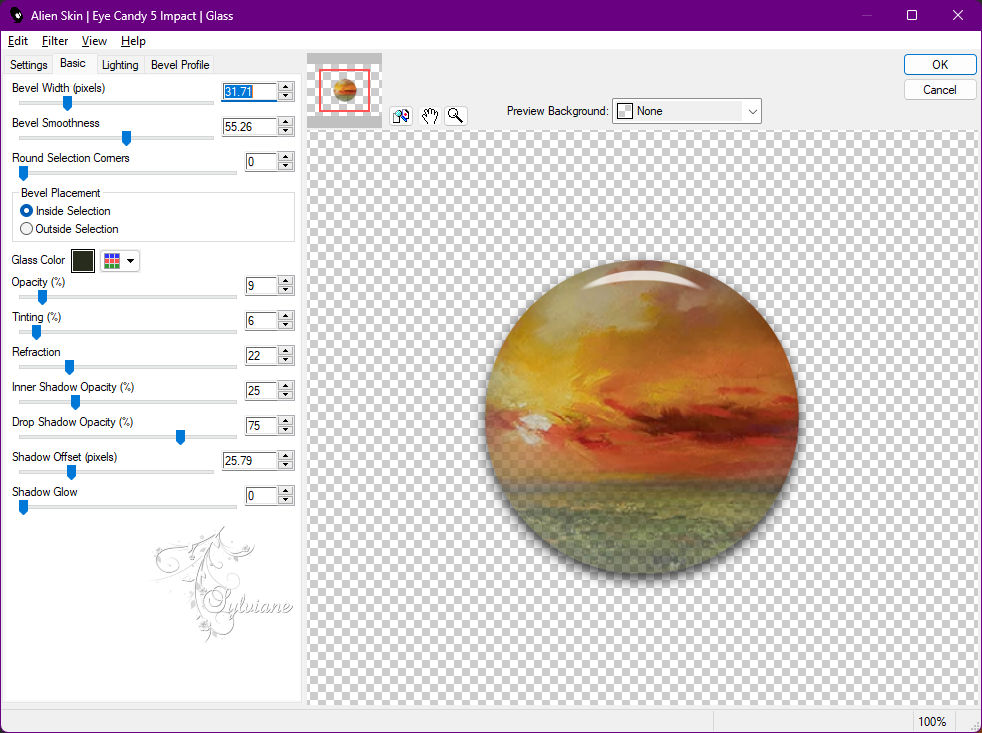Expand the Glass Color palette arrow
982x733 pixels.
point(130,261)
